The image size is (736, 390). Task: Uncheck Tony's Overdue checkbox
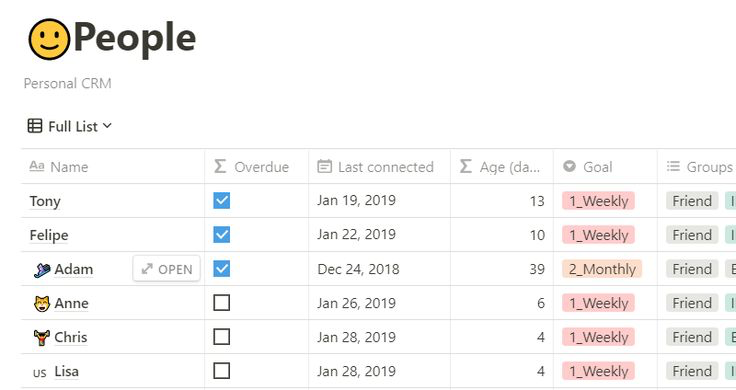click(x=222, y=200)
